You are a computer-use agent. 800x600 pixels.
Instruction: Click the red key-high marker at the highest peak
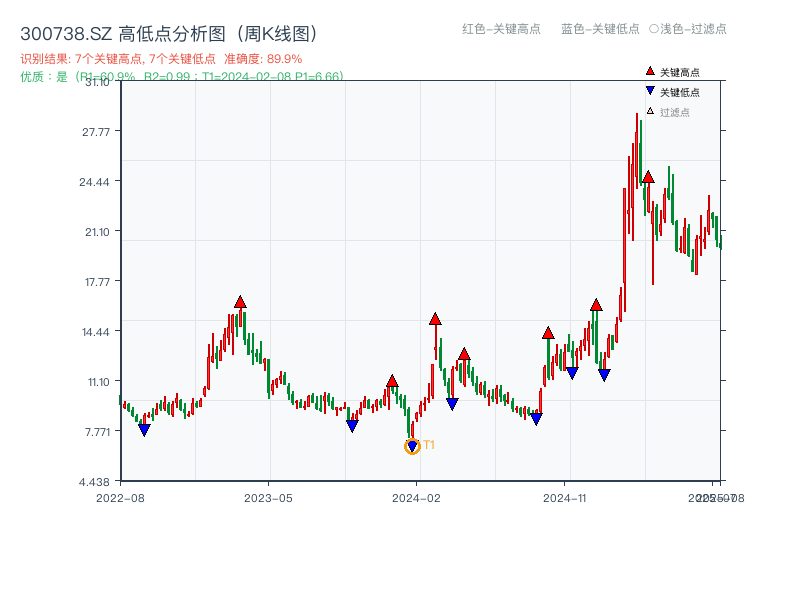(648, 177)
